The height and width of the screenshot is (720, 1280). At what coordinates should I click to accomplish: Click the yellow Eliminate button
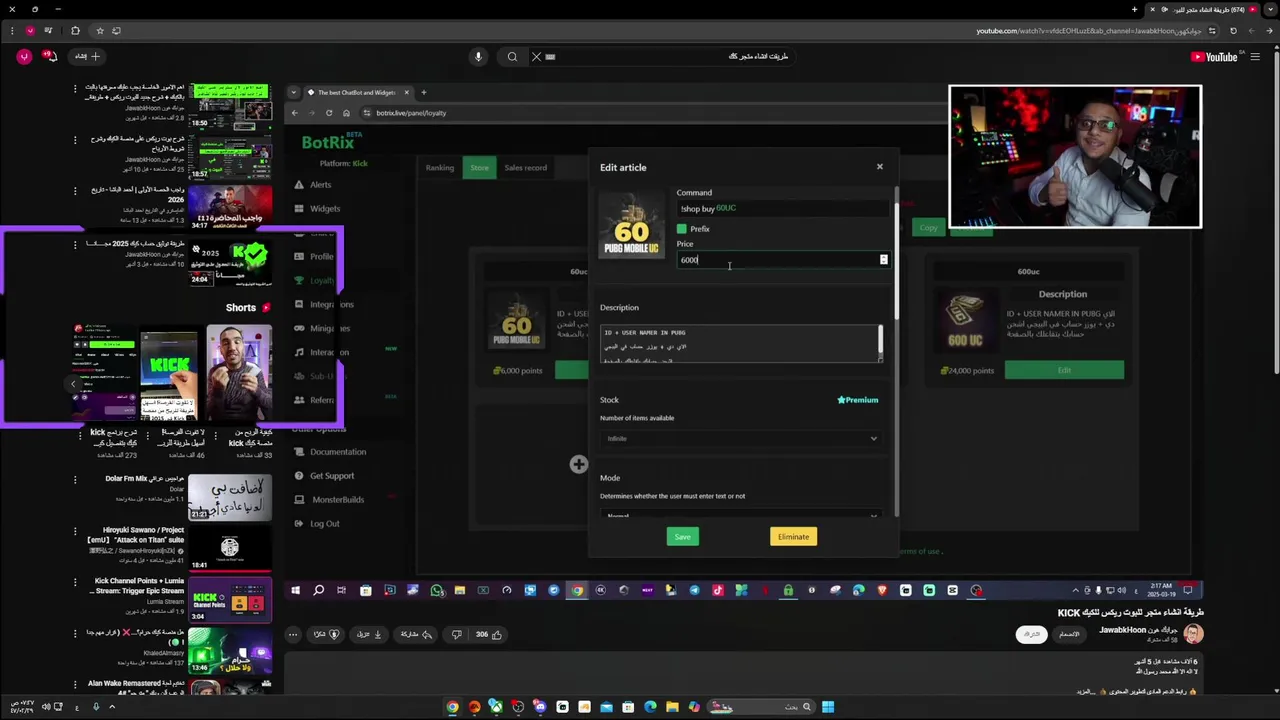pyautogui.click(x=794, y=537)
